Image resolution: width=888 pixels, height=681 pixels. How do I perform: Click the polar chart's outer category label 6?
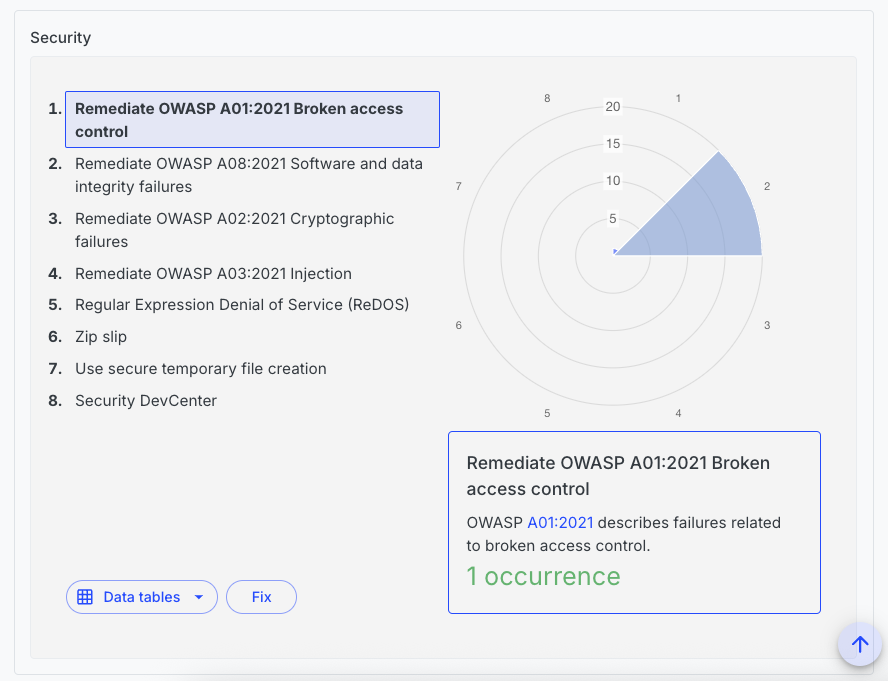(459, 325)
